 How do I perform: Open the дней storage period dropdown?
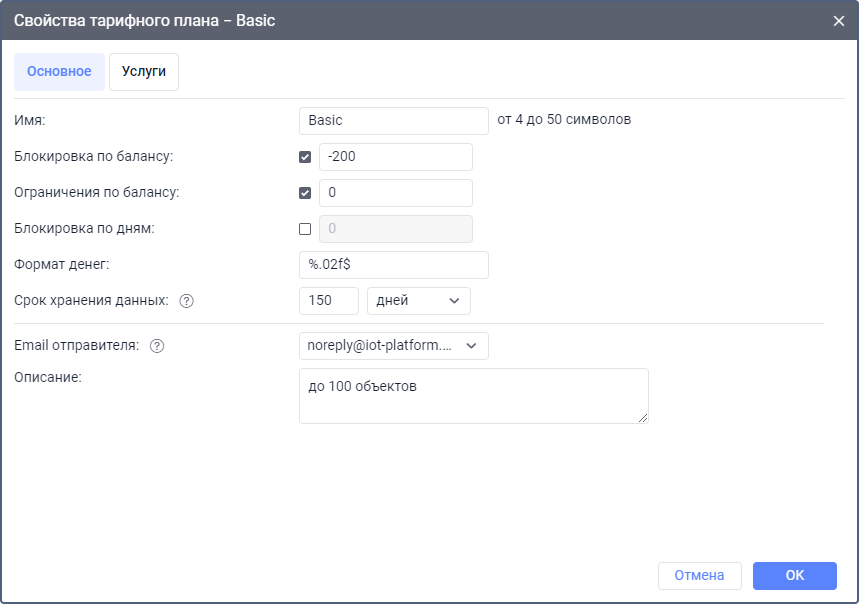tap(418, 301)
